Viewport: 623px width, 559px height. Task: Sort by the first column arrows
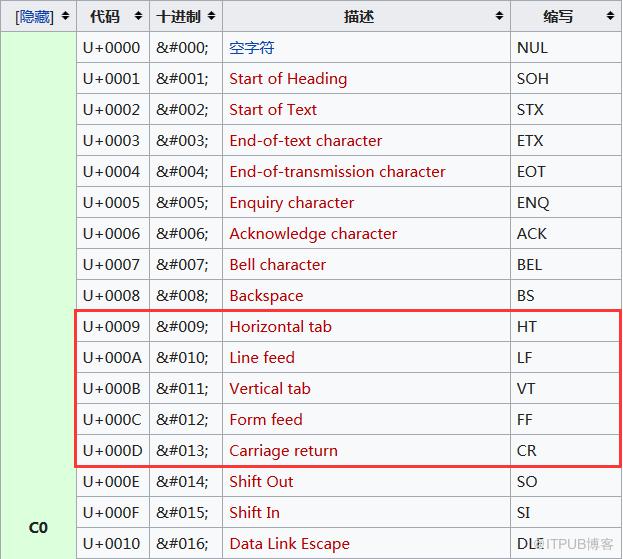pos(66,16)
